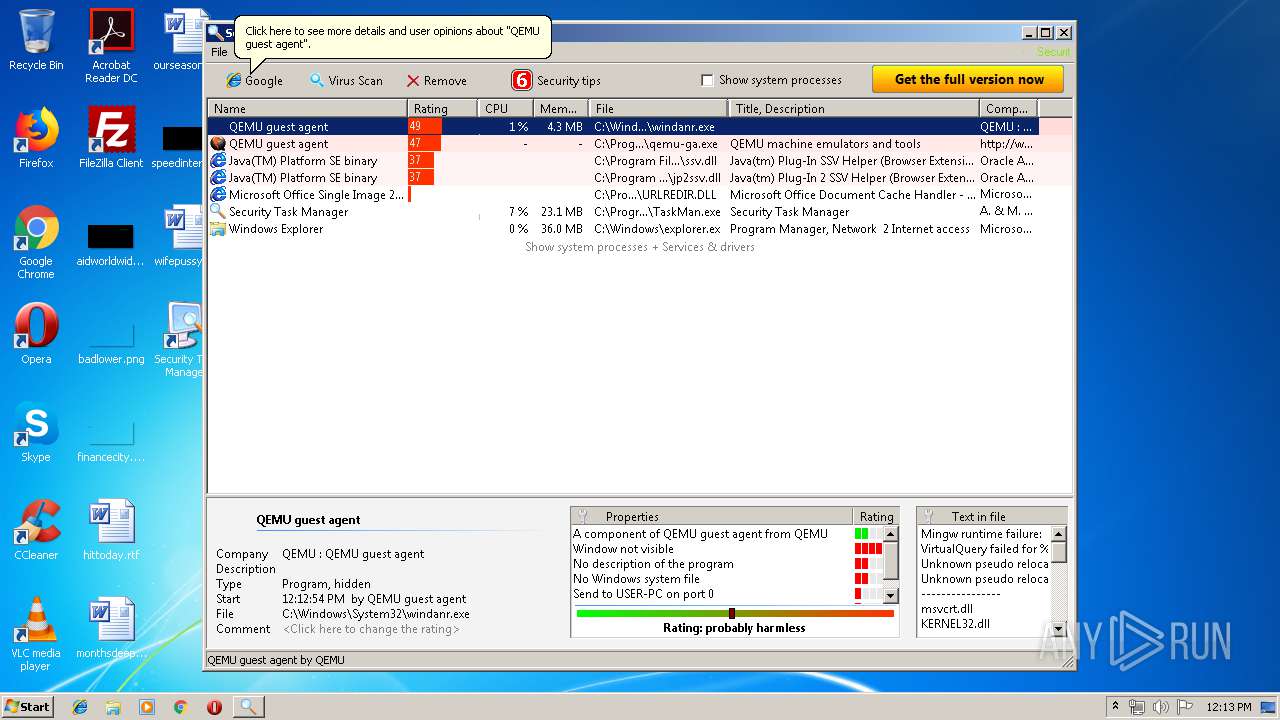This screenshot has width=1280, height=720.
Task: Click Get the full version now
Action: [968, 79]
